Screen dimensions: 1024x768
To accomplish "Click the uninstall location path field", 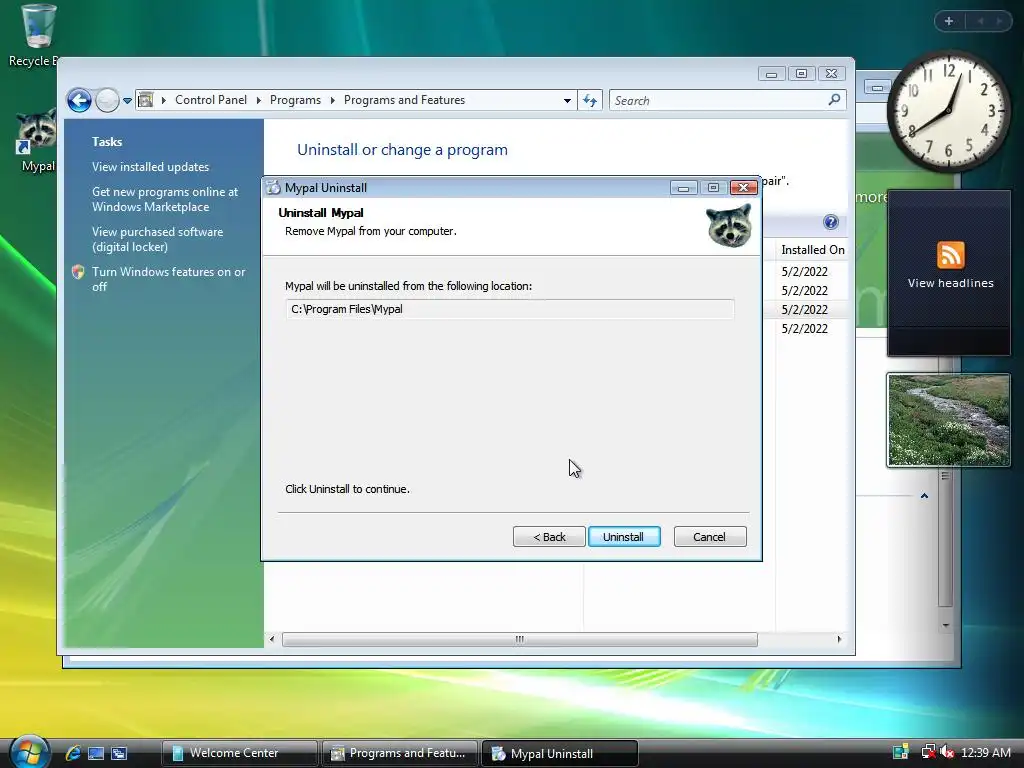I will (510, 309).
